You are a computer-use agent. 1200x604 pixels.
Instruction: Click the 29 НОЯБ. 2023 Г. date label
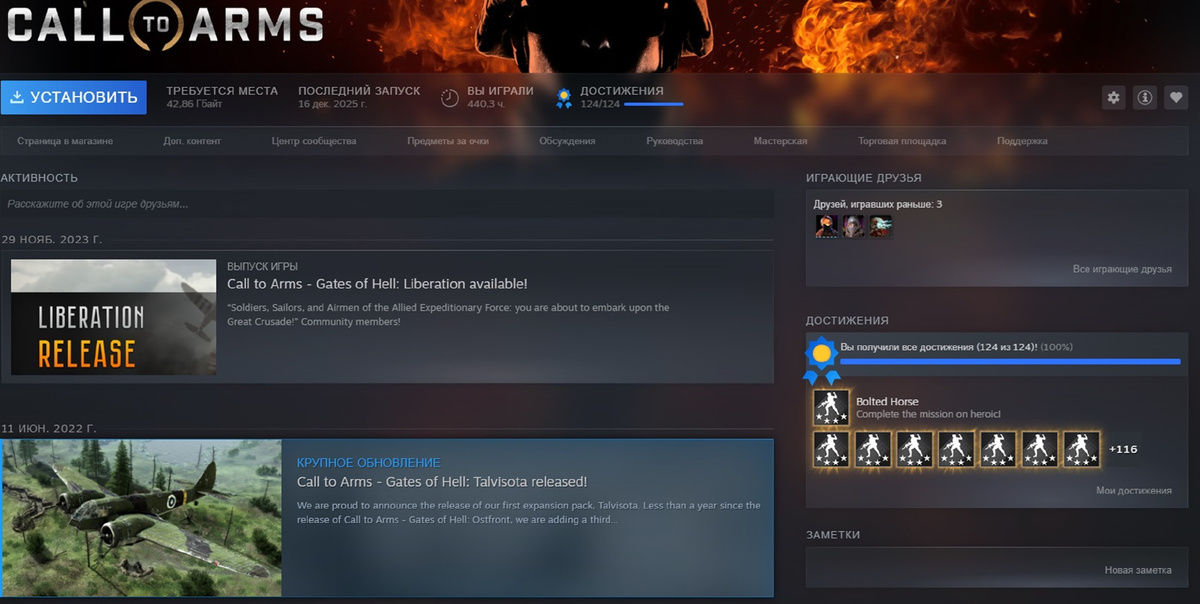52,240
